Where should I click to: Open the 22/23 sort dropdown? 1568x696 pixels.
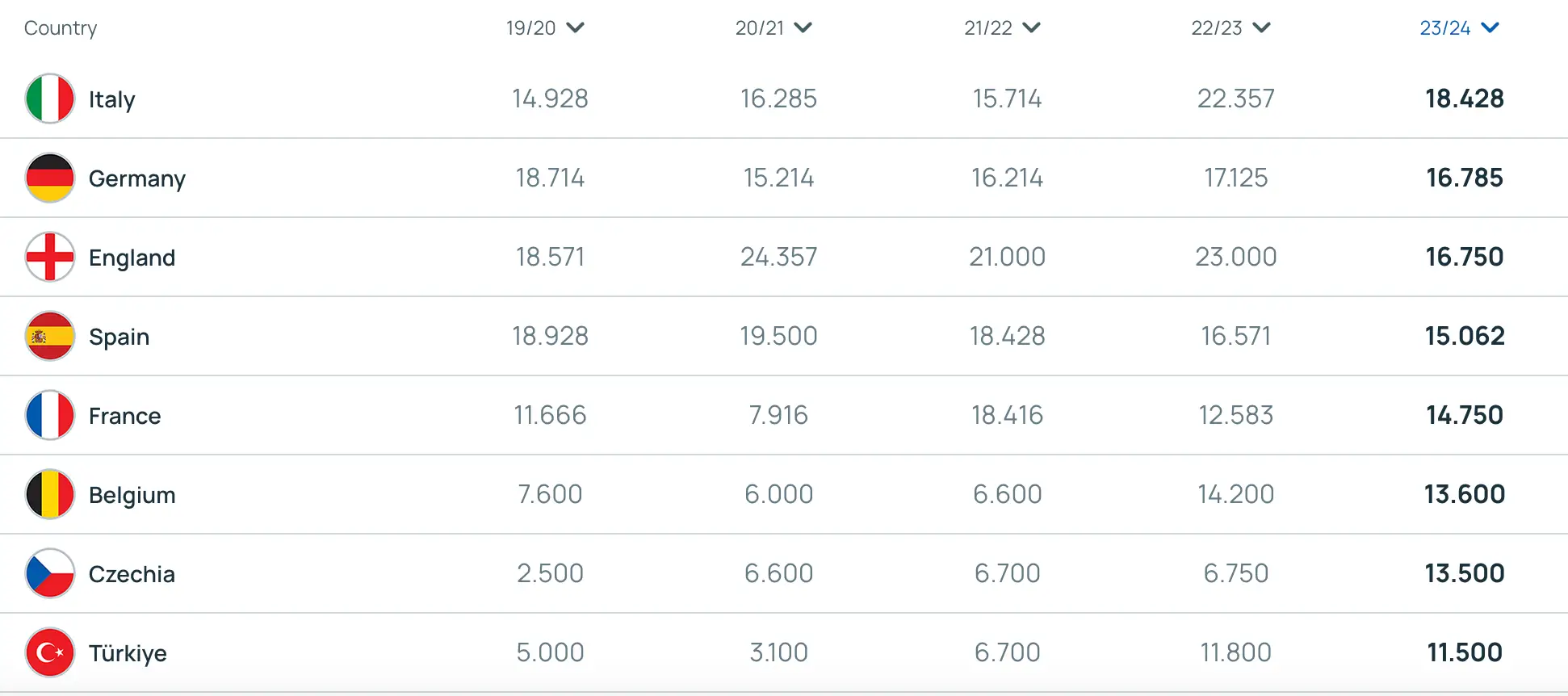(1260, 27)
